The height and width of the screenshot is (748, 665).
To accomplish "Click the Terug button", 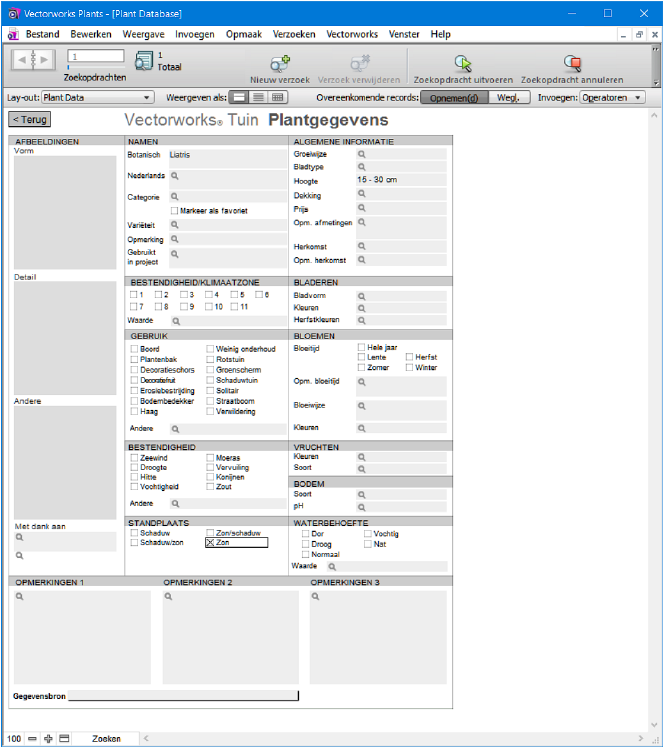I will click(x=30, y=119).
